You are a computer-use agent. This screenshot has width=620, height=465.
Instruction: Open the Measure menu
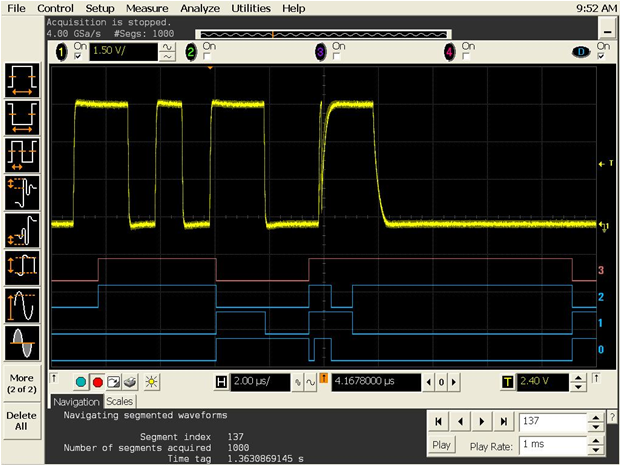tap(147, 8)
